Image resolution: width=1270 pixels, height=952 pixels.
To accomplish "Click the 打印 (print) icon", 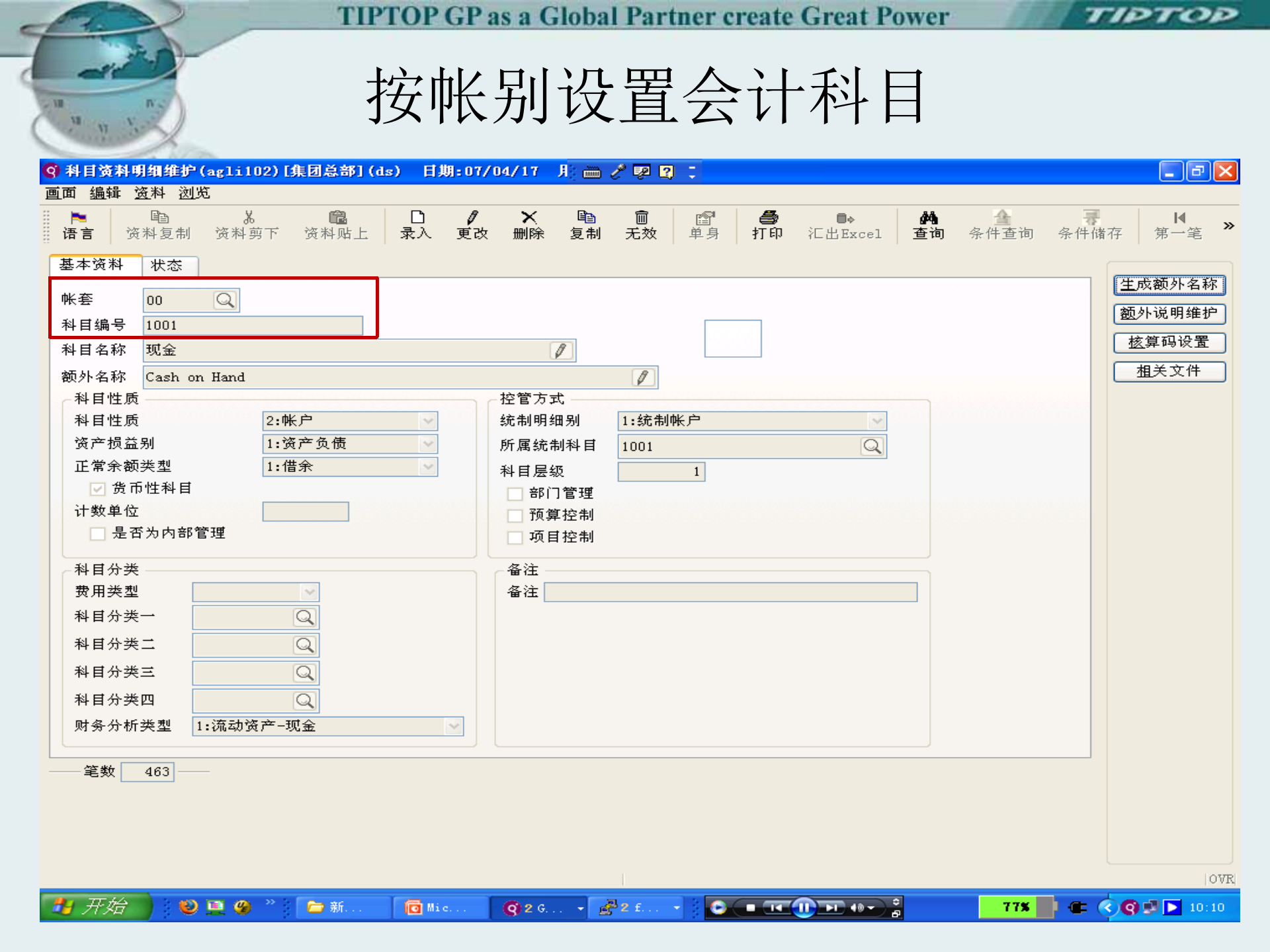I will click(x=766, y=225).
